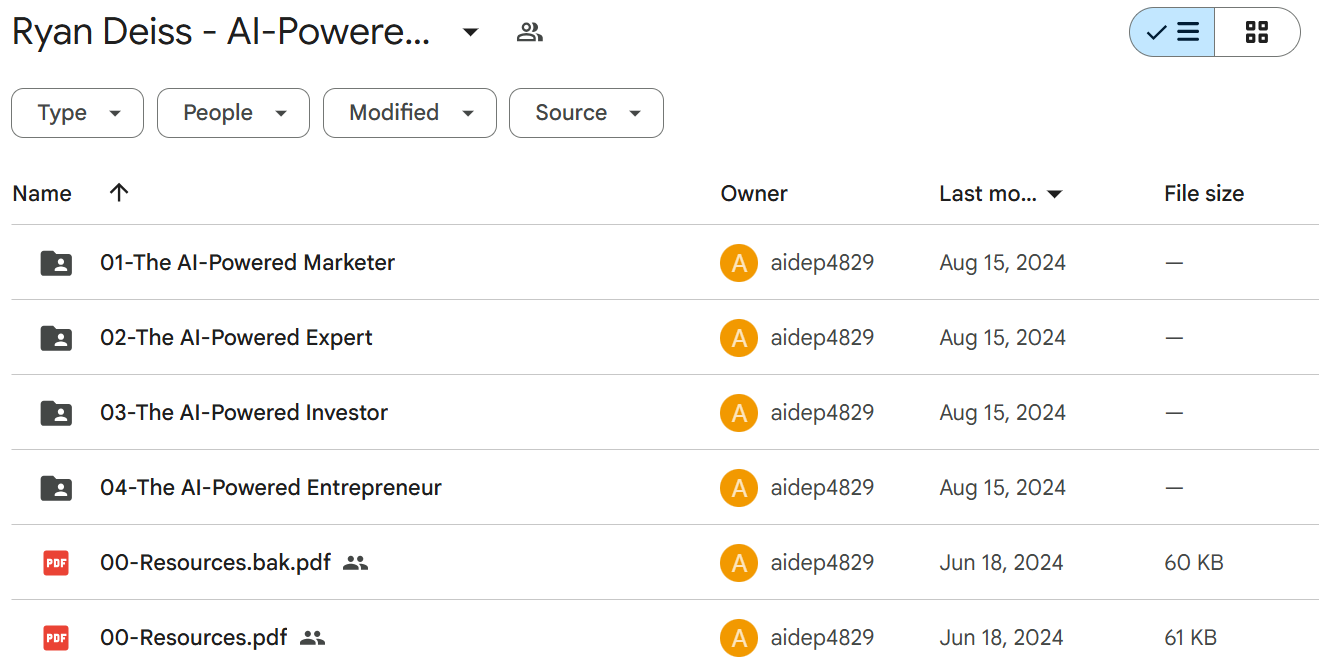Click the shared folder icon for 03-The AI-Powered Investor
The image size is (1319, 671).
pos(56,413)
